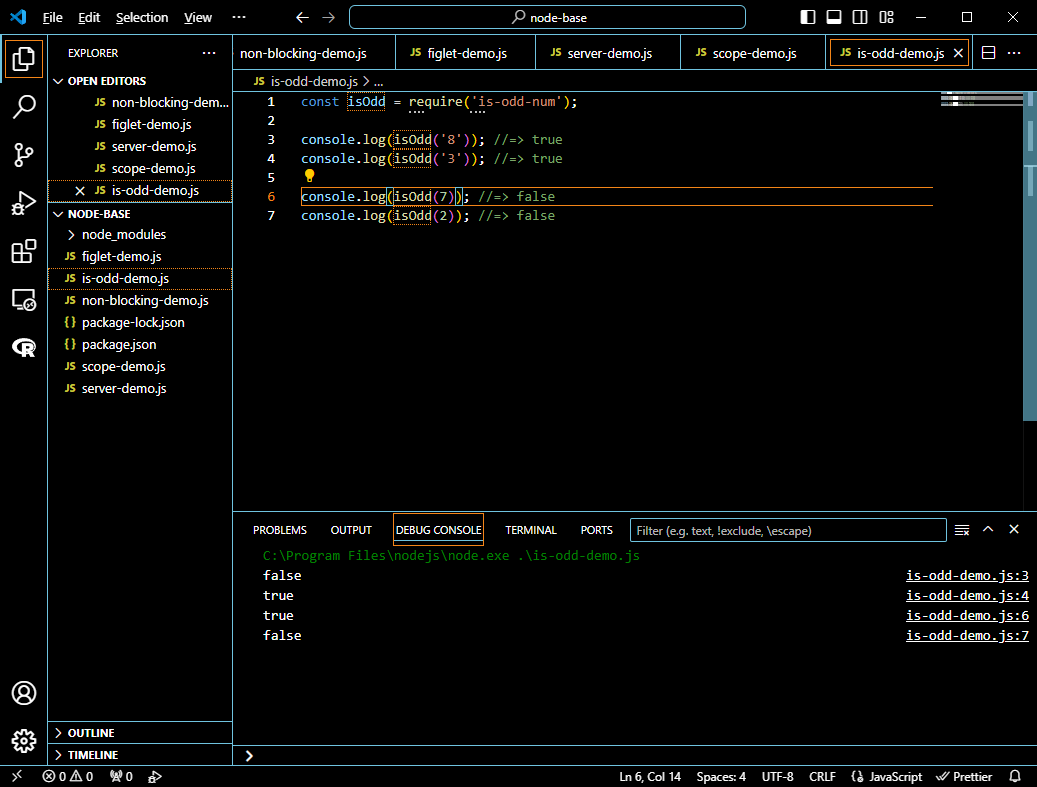This screenshot has height=787, width=1037.
Task: Switch to figlet-demo.js editor tab
Action: (466, 53)
